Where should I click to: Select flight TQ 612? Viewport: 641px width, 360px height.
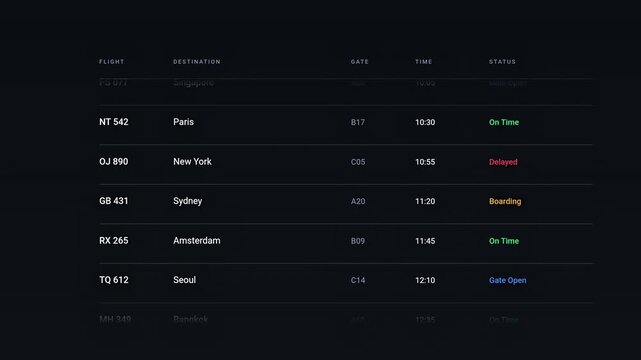(114, 280)
